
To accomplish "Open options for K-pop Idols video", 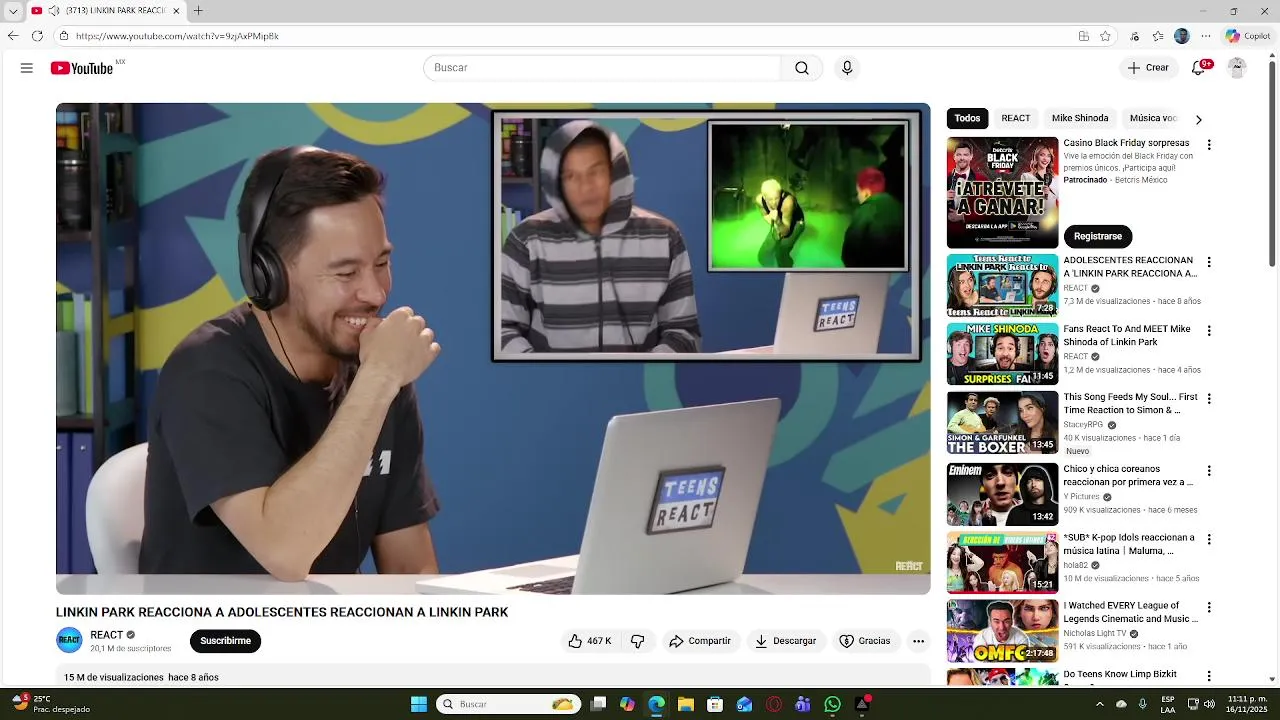I will pos(1209,539).
